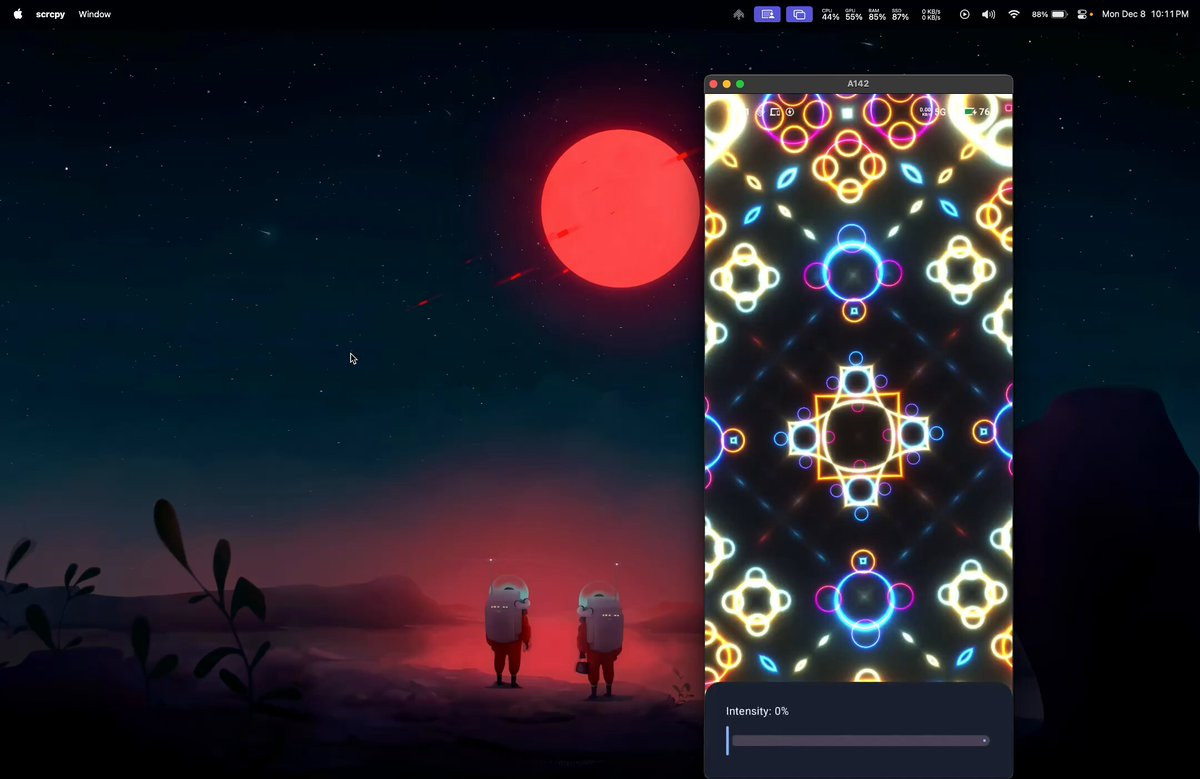Open the Sound volume menu icon
The height and width of the screenshot is (779, 1200).
(x=988, y=15)
